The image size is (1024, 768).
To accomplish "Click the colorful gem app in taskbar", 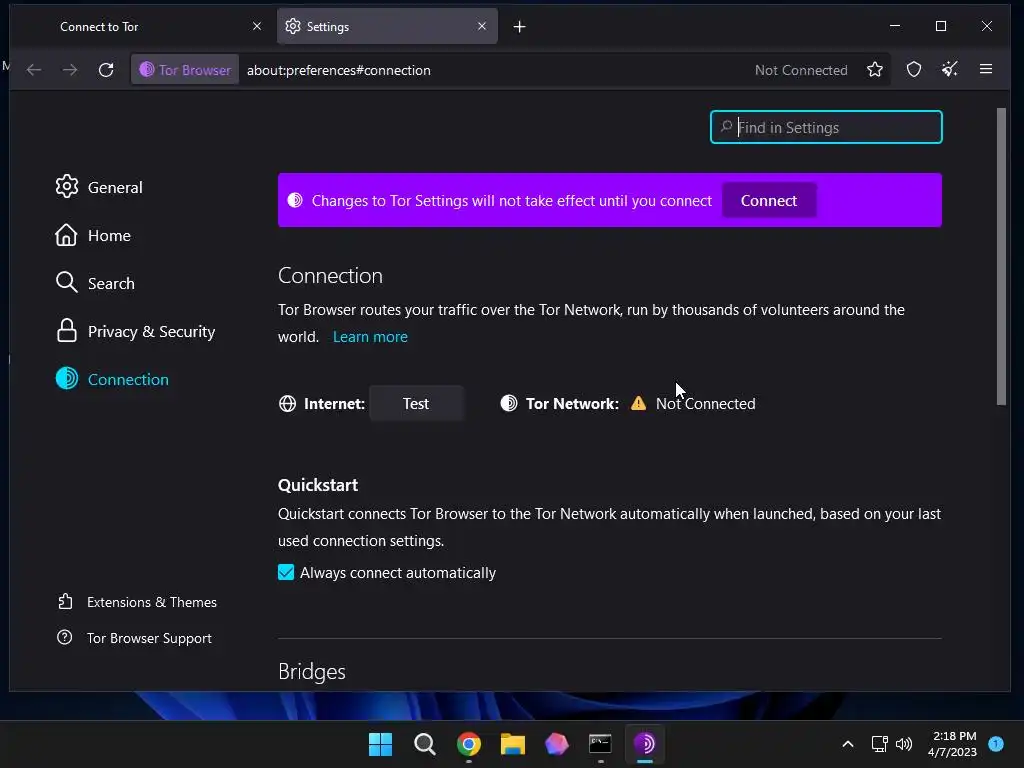I will pyautogui.click(x=556, y=744).
